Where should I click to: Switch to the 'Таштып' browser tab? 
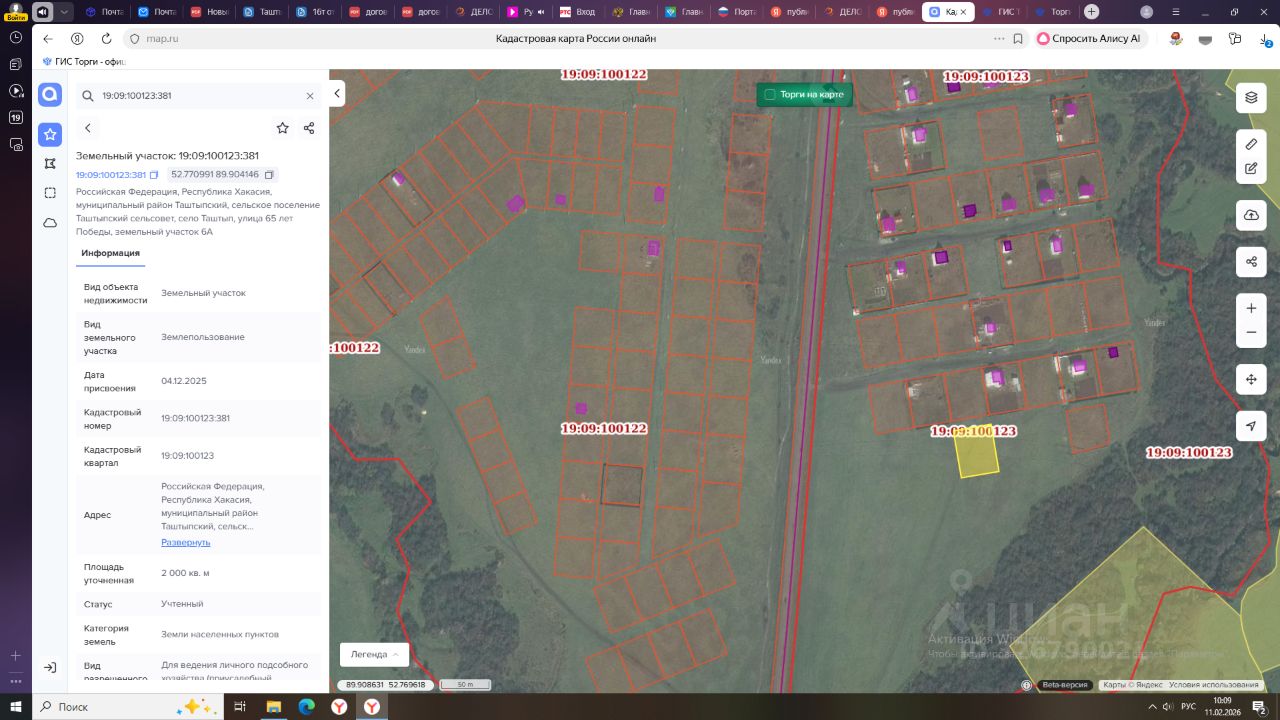tap(262, 12)
